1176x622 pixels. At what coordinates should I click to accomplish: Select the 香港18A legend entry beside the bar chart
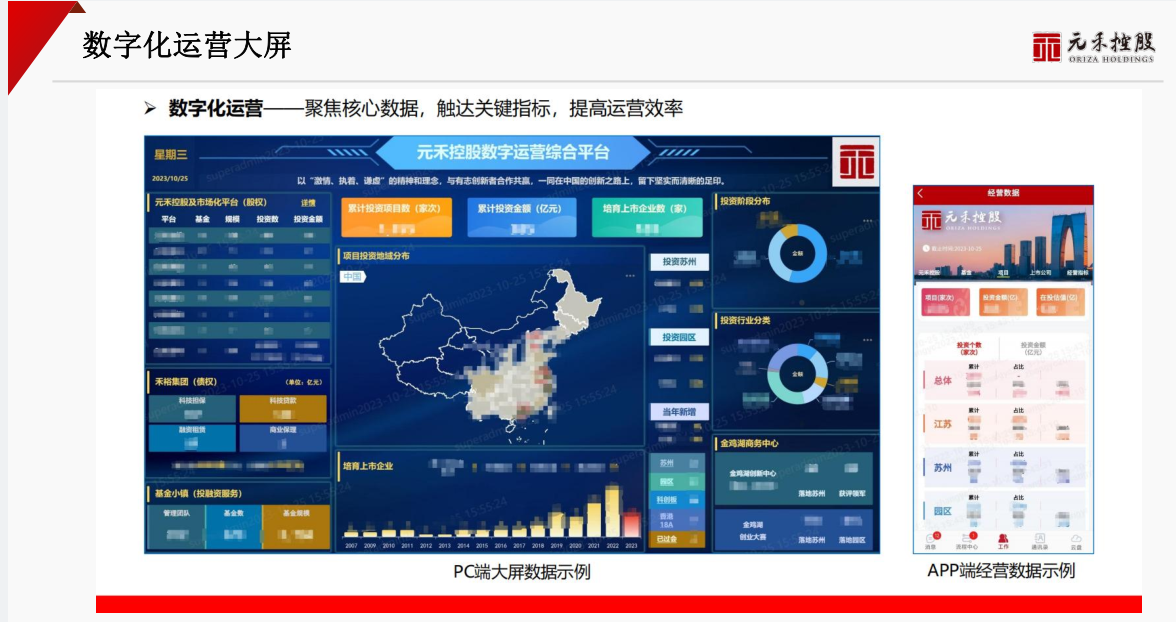tap(676, 520)
